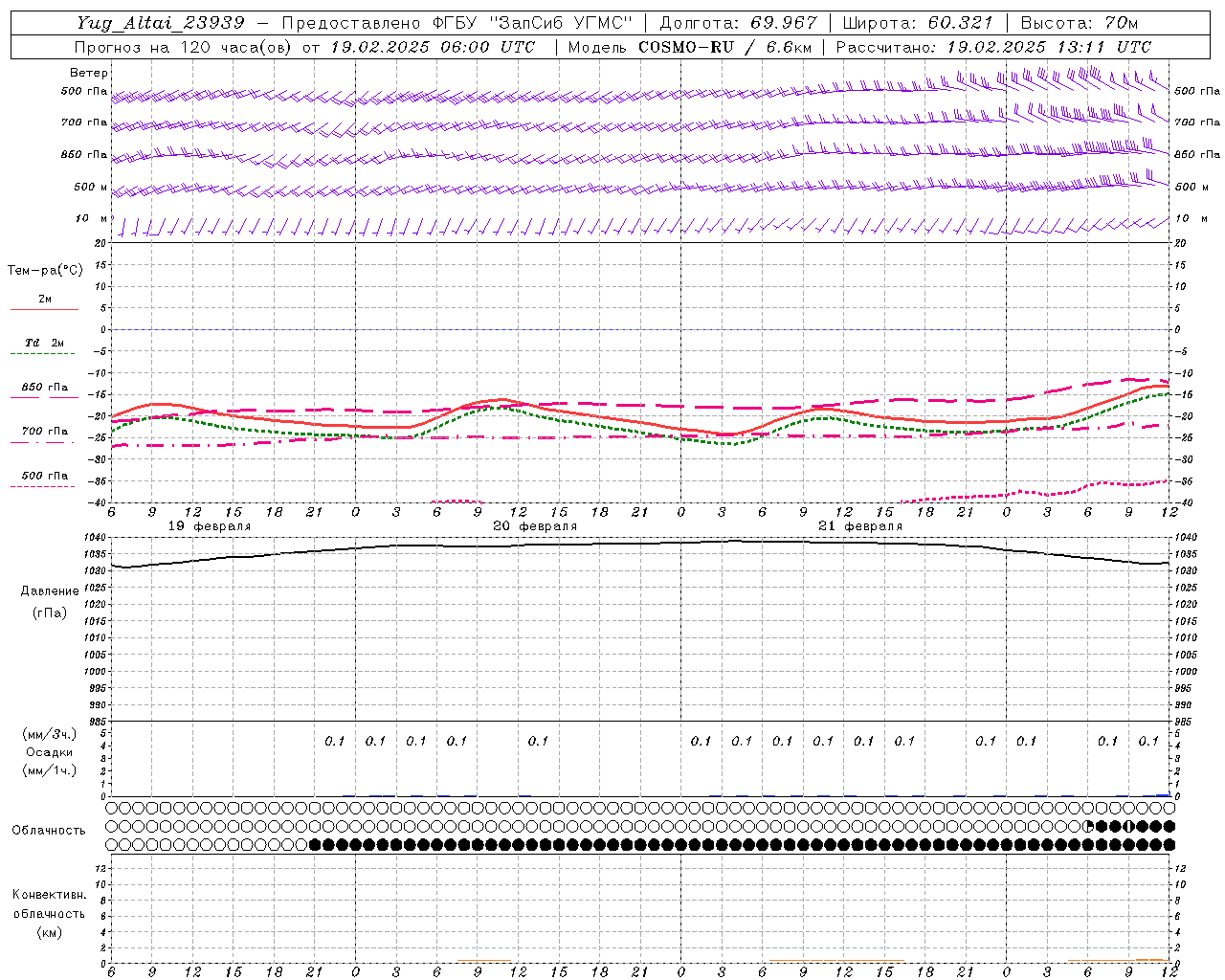Click the Ветер panel label

89,73
